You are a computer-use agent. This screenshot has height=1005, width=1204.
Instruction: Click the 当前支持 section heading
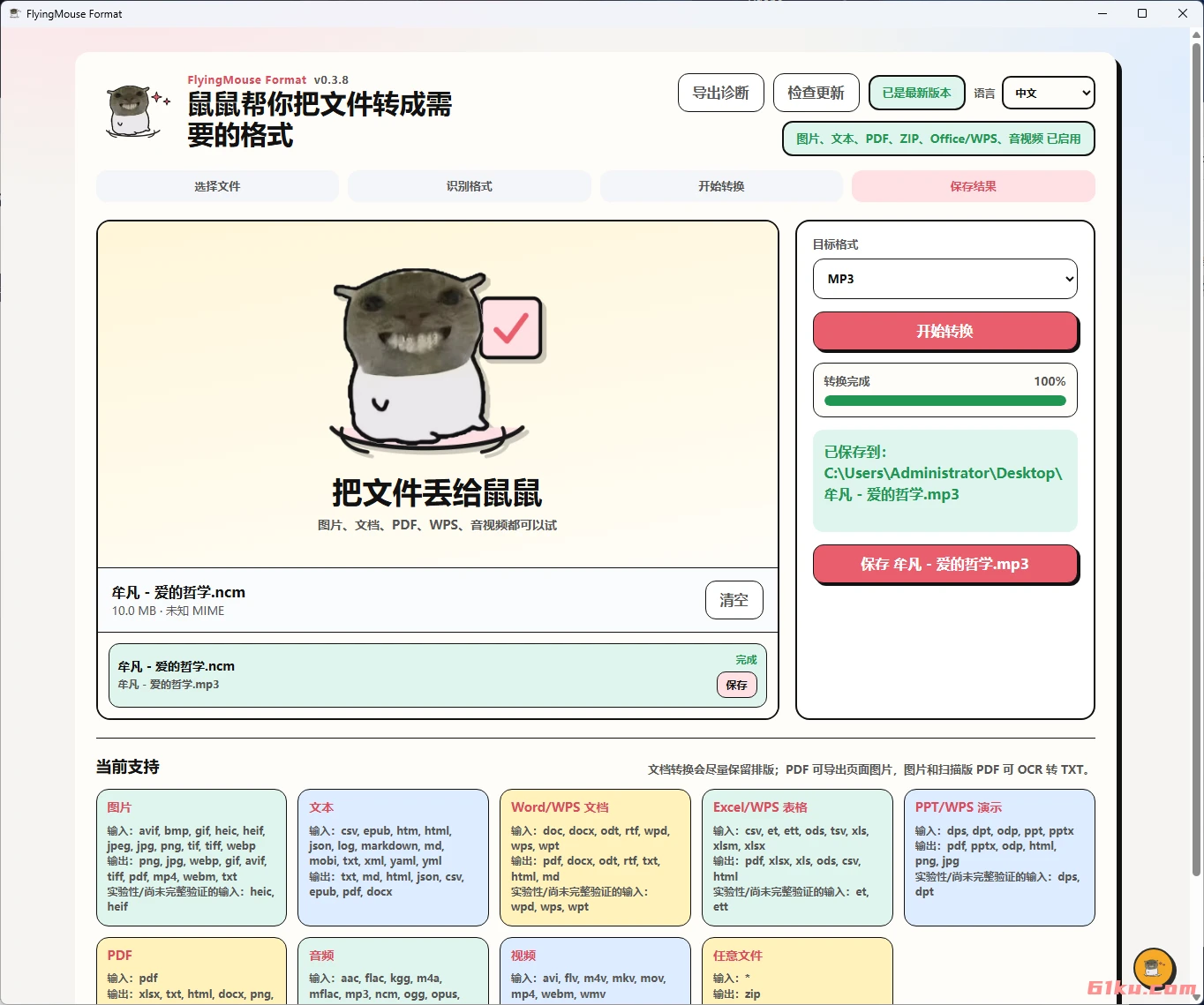click(x=128, y=767)
